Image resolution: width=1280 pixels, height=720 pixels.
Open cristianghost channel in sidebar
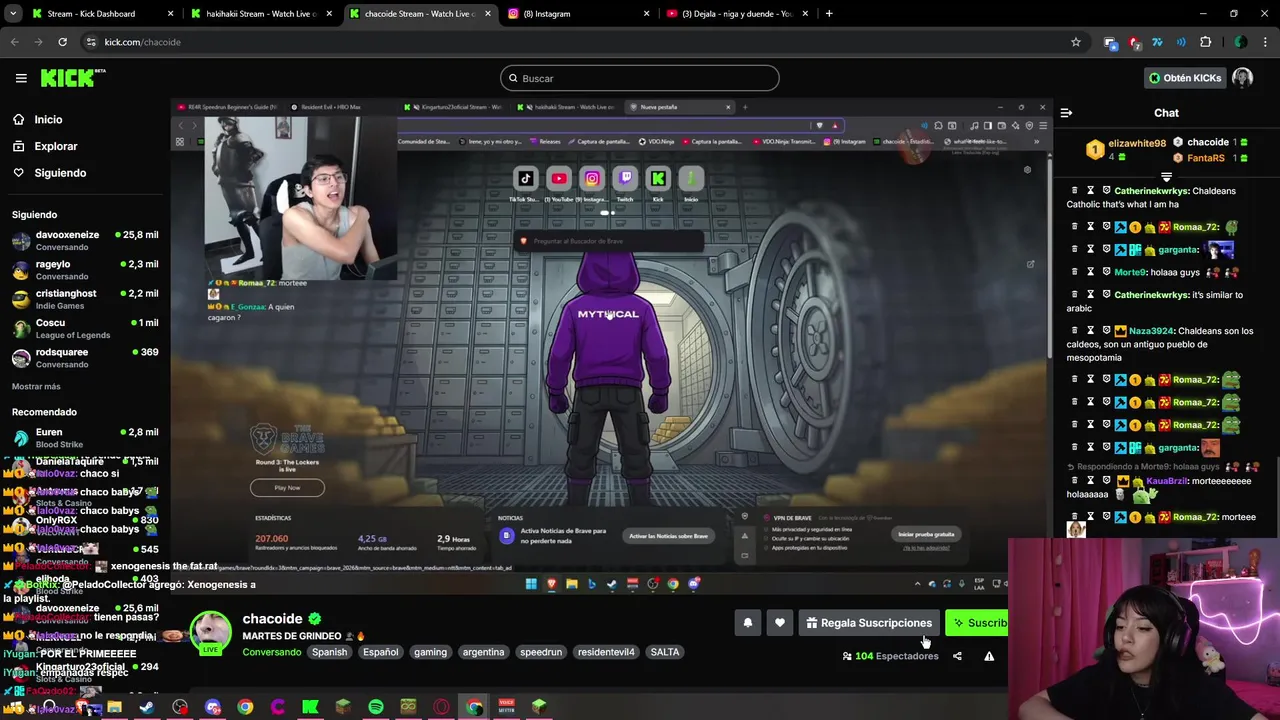click(84, 299)
